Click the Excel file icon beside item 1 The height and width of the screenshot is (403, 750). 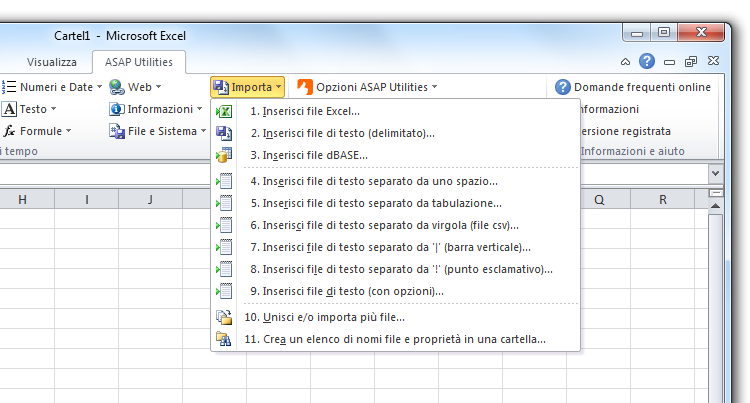[224, 111]
